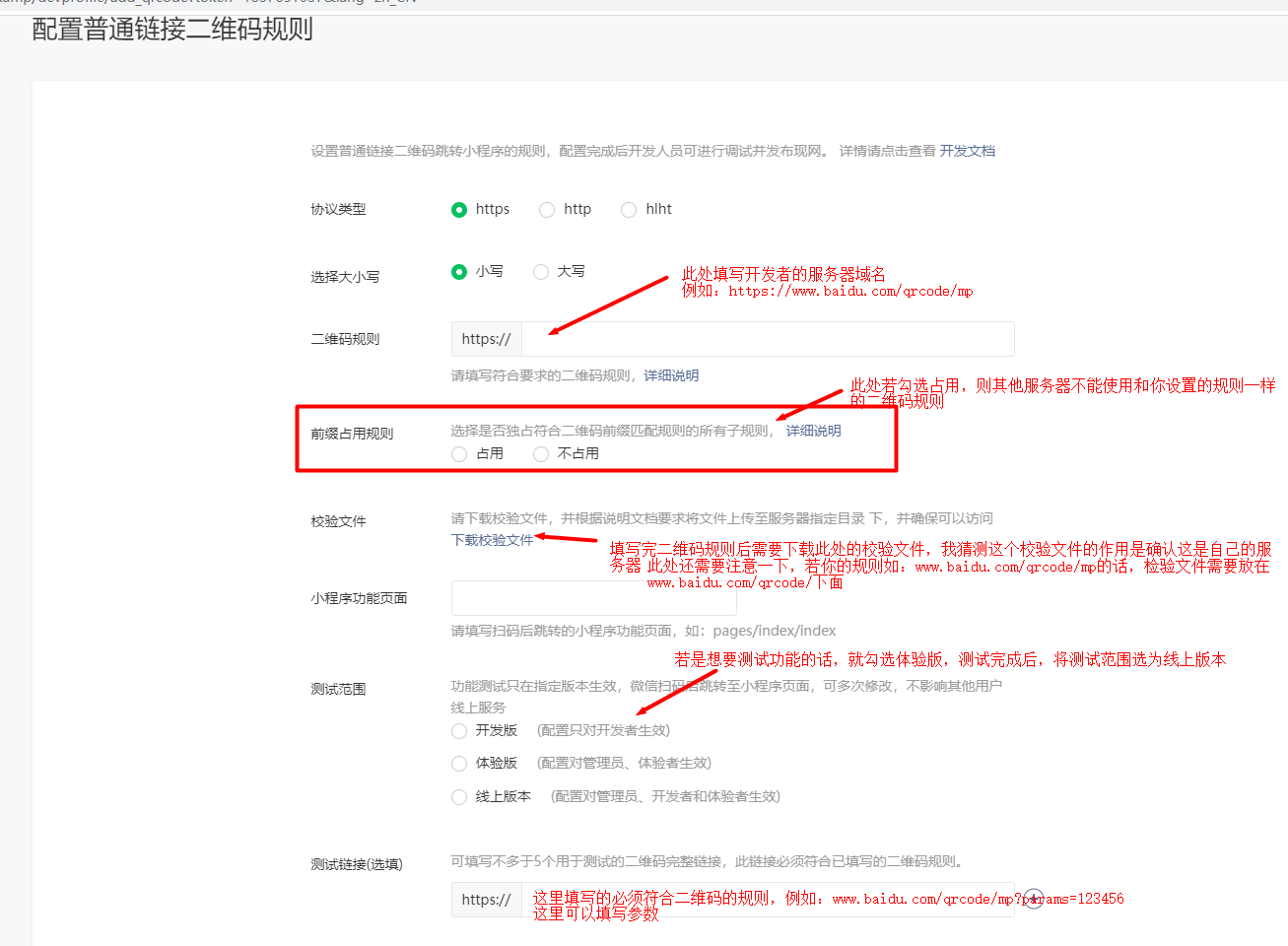Open the 开发文档 link
The height and width of the screenshot is (946, 1288).
pos(968,151)
